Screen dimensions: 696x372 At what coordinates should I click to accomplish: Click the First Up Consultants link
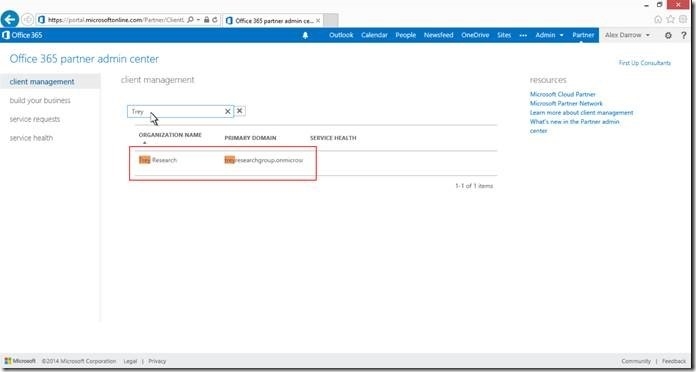tap(645, 63)
